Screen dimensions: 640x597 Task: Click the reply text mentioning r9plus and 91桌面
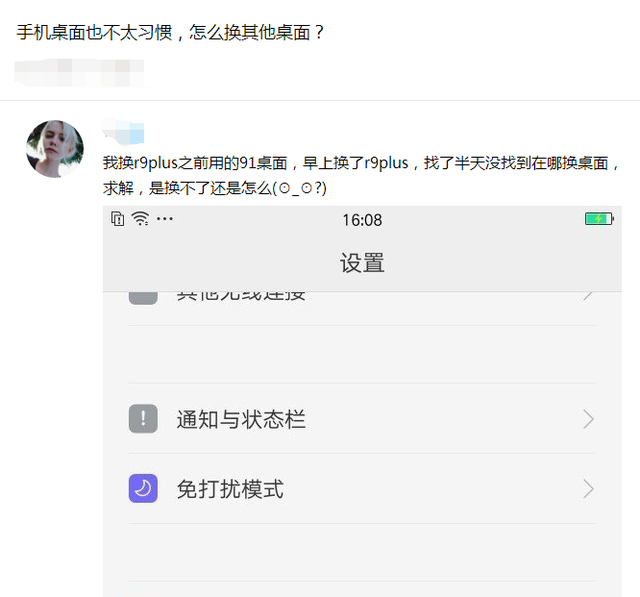point(362,175)
